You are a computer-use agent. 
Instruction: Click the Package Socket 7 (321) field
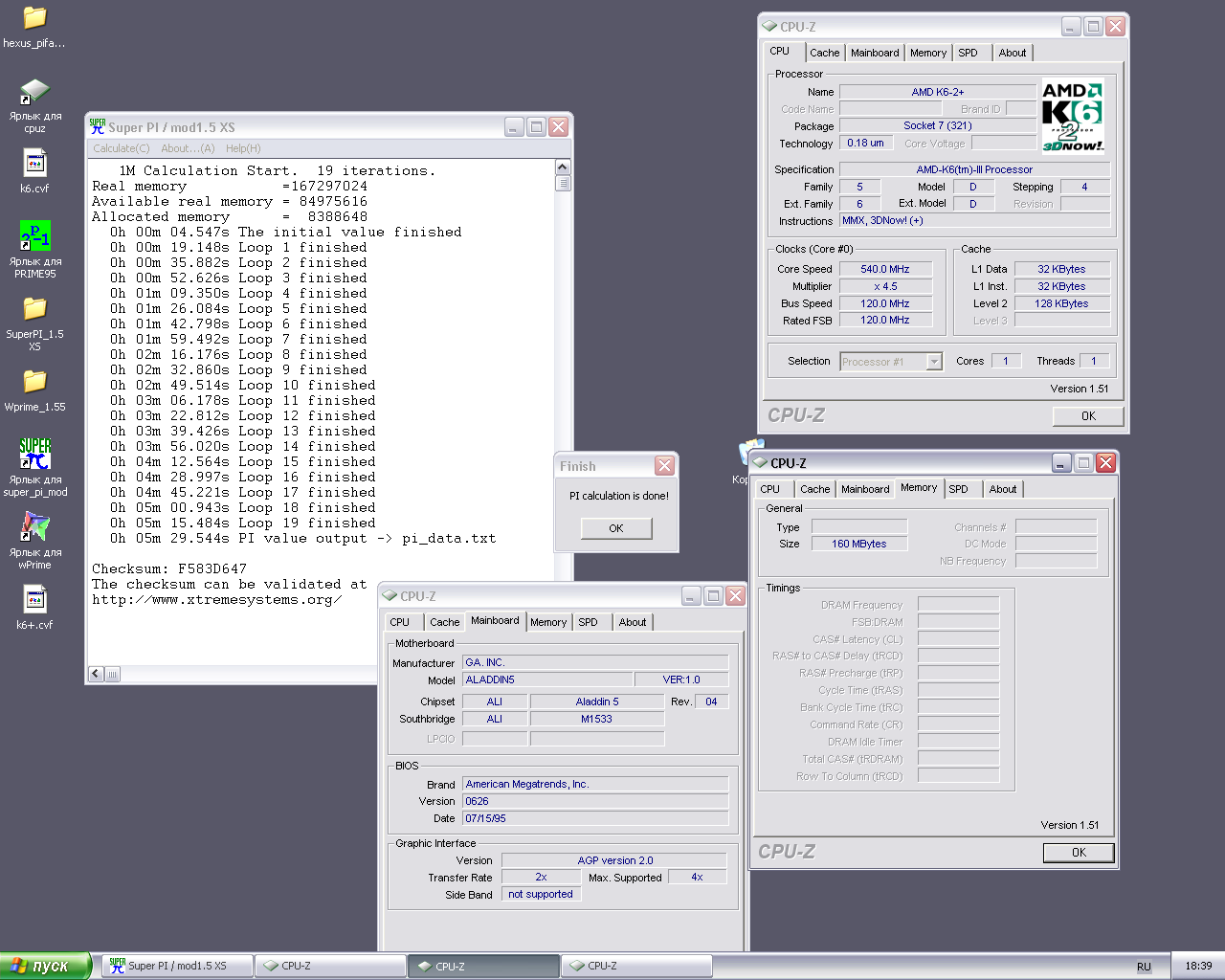pos(938,126)
